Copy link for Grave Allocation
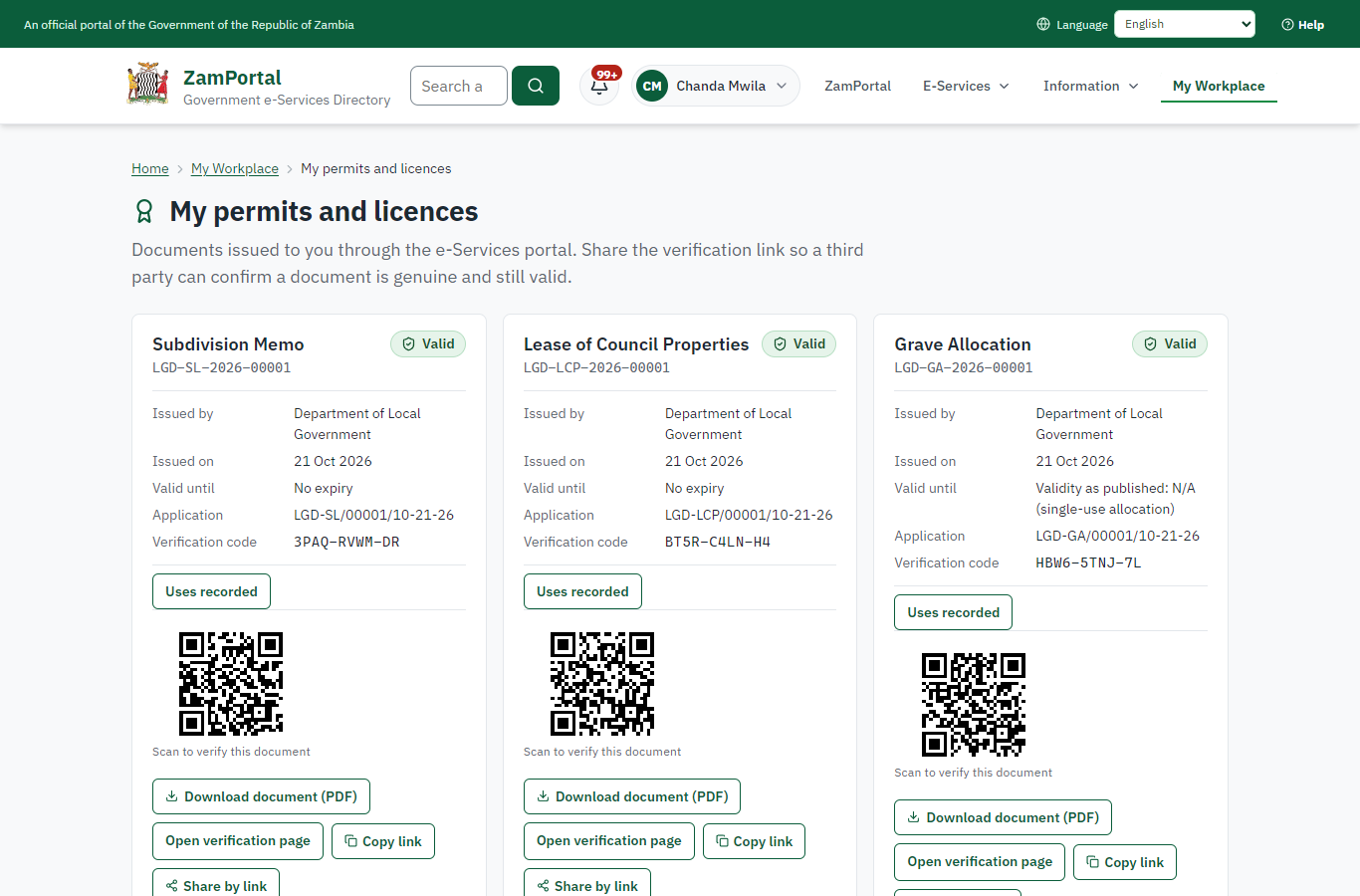 pos(1125,862)
